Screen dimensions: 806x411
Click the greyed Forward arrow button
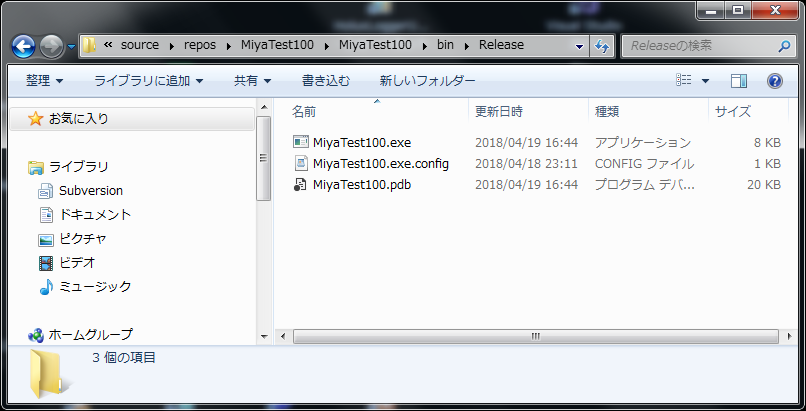click(x=51, y=46)
